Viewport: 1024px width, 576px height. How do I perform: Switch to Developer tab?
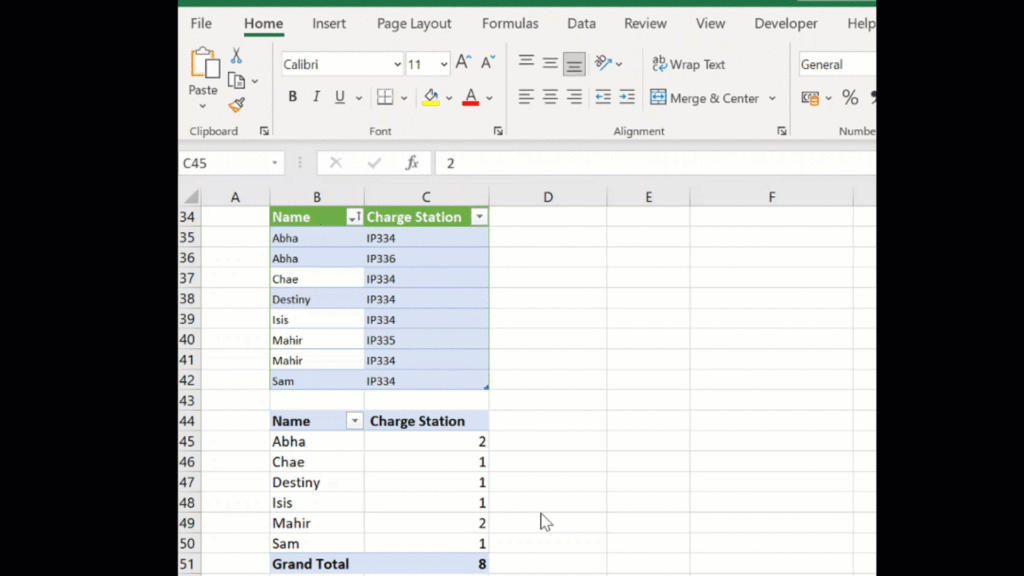[x=786, y=24]
